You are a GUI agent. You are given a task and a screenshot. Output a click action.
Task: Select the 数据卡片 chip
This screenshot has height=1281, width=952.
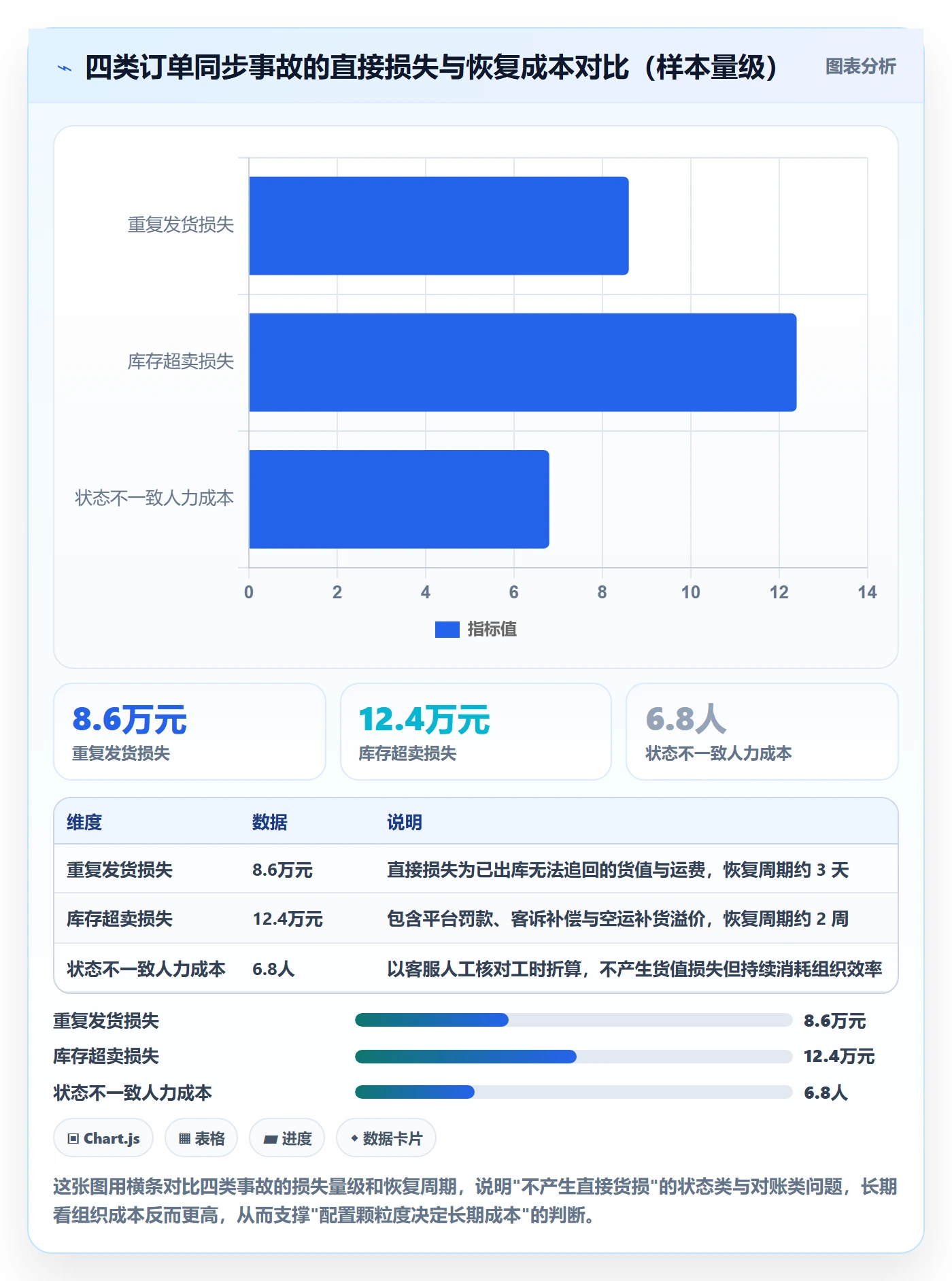click(386, 1138)
